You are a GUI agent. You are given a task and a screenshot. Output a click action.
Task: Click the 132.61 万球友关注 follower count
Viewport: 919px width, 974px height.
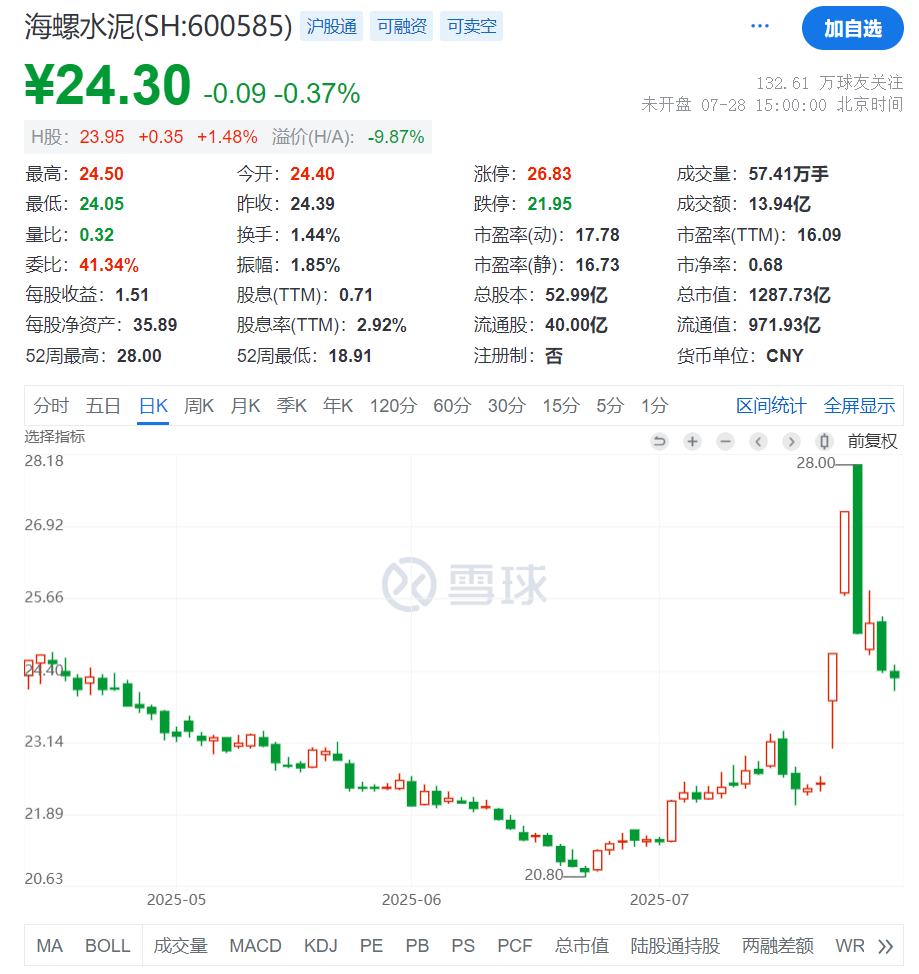830,83
